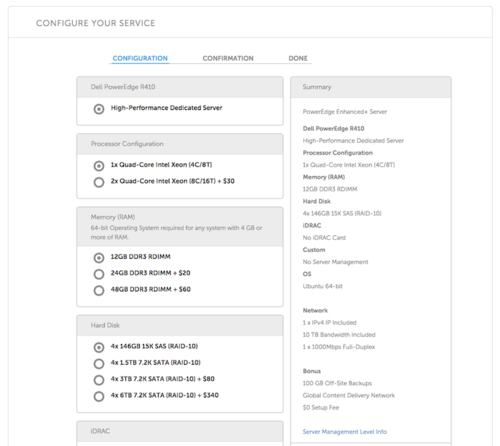The width and height of the screenshot is (500, 446).
Task: Click the Dell PowerEdge R410 section header
Action: tap(180, 87)
